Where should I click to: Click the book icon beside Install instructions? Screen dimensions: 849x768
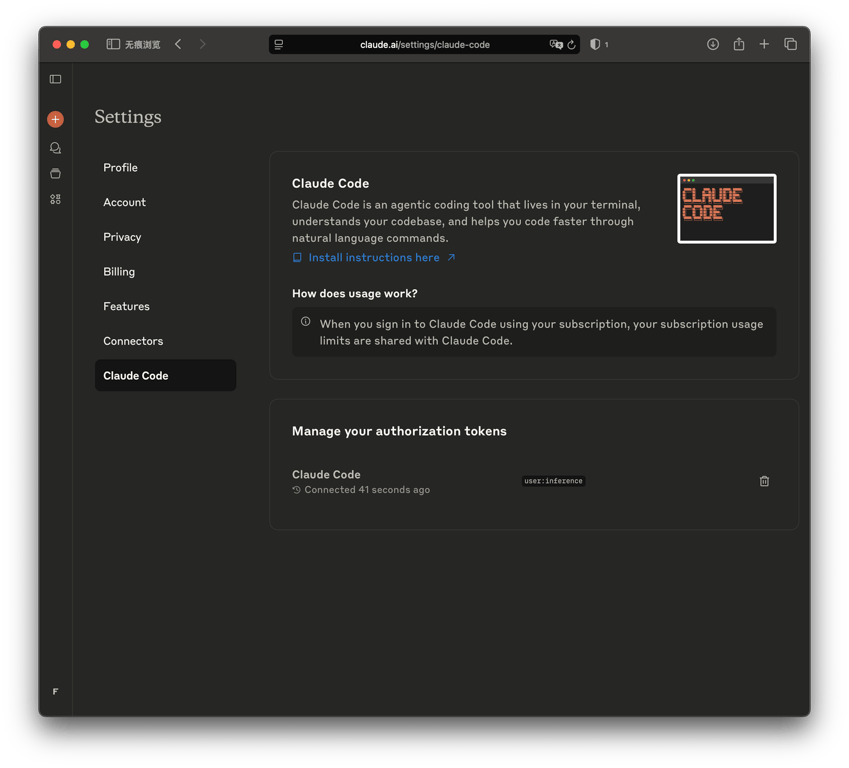pyautogui.click(x=297, y=258)
